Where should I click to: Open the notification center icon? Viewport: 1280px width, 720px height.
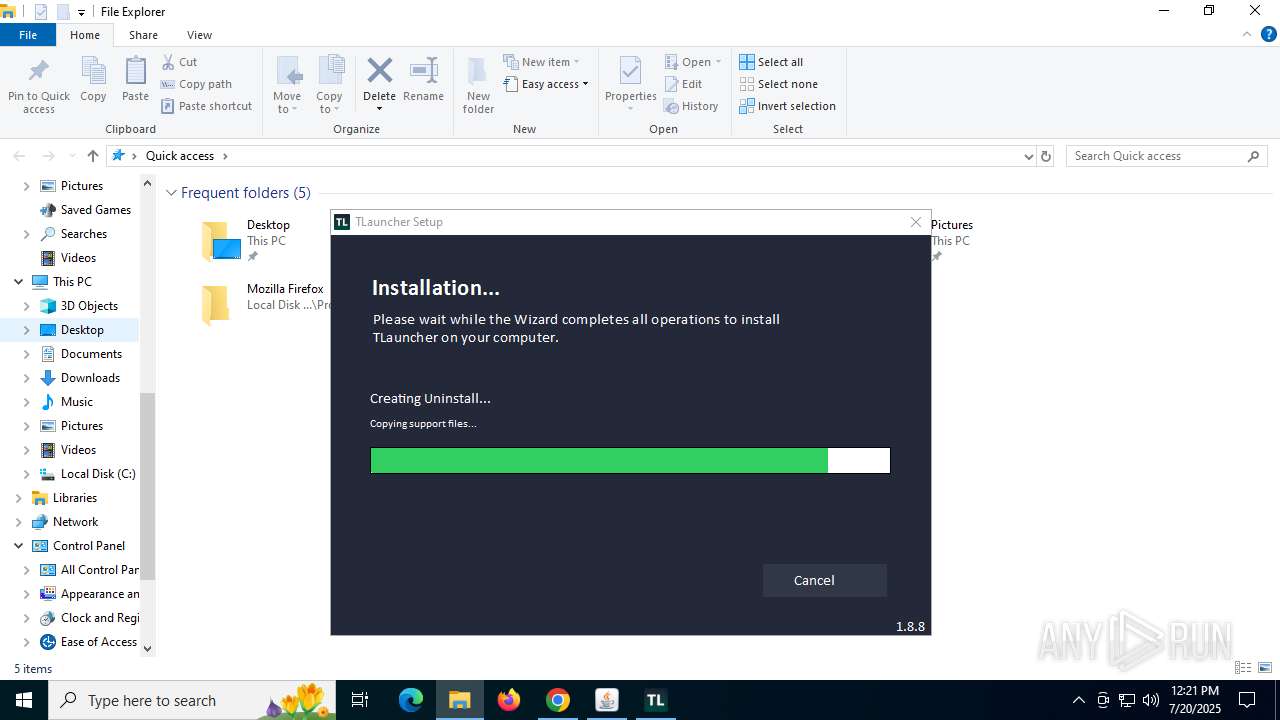tap(1247, 700)
